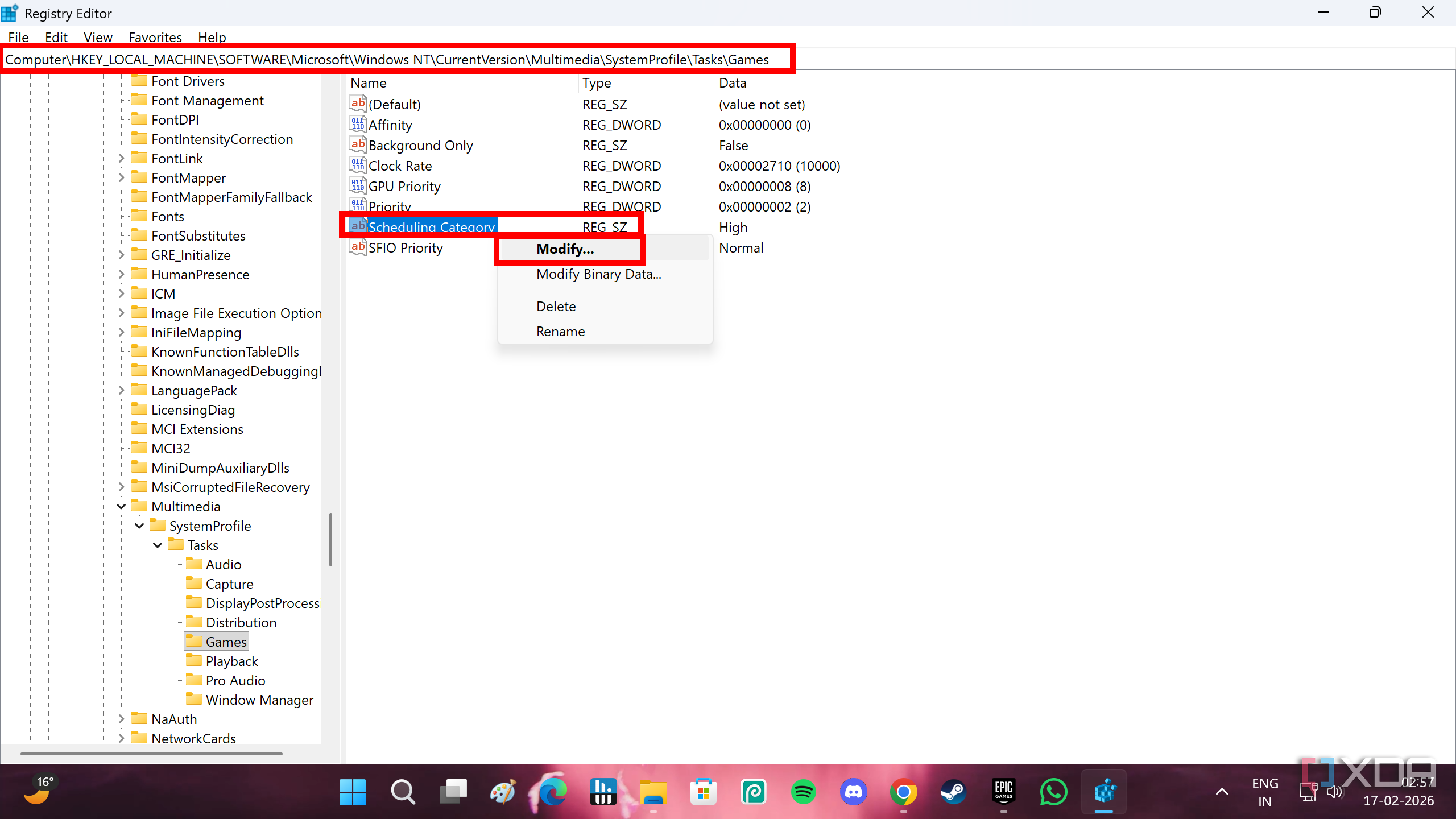Select the Background Only value
The width and height of the screenshot is (1456, 819).
[420, 145]
